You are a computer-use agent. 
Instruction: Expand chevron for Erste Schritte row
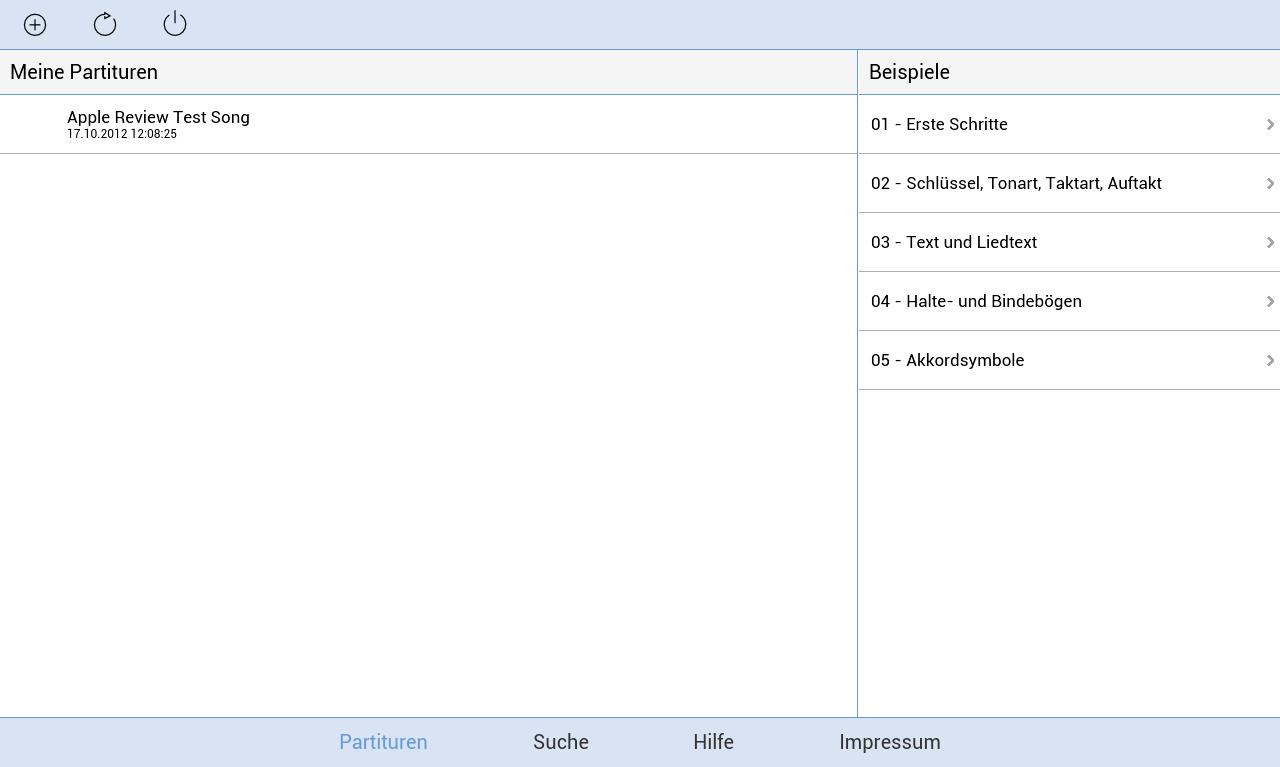point(1270,124)
